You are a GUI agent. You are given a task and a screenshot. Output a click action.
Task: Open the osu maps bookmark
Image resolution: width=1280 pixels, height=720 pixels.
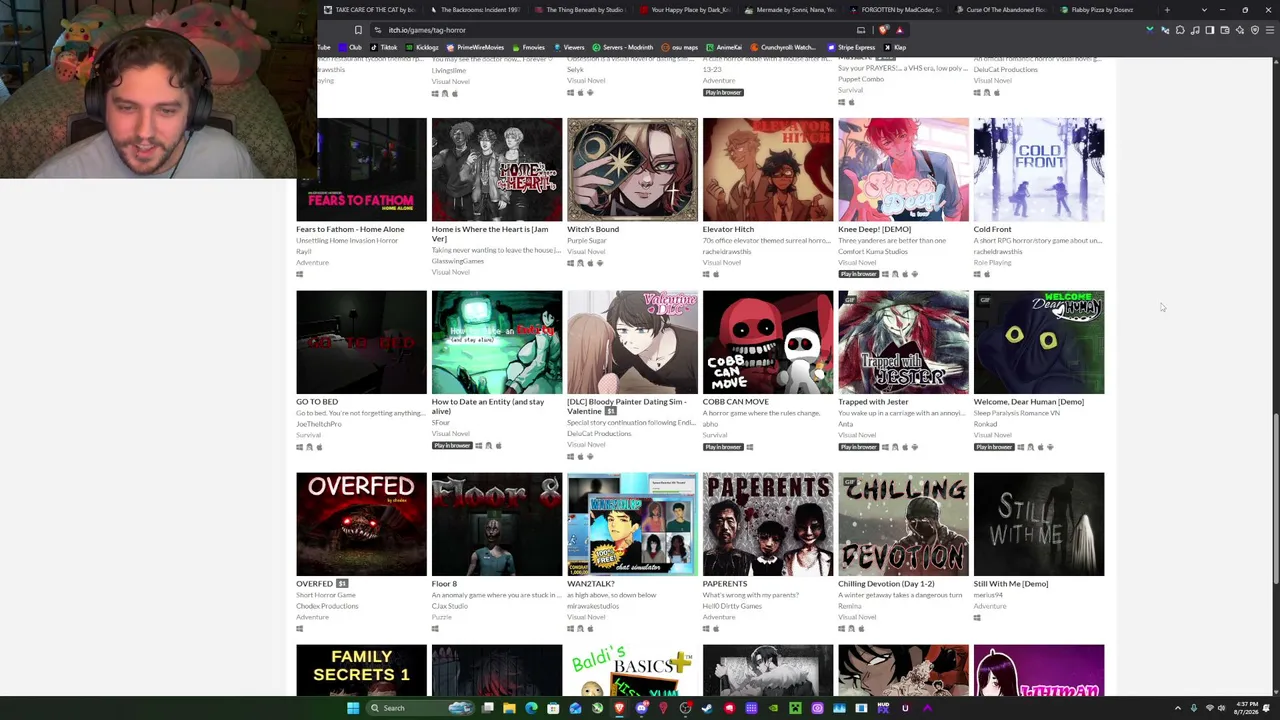pos(679,47)
